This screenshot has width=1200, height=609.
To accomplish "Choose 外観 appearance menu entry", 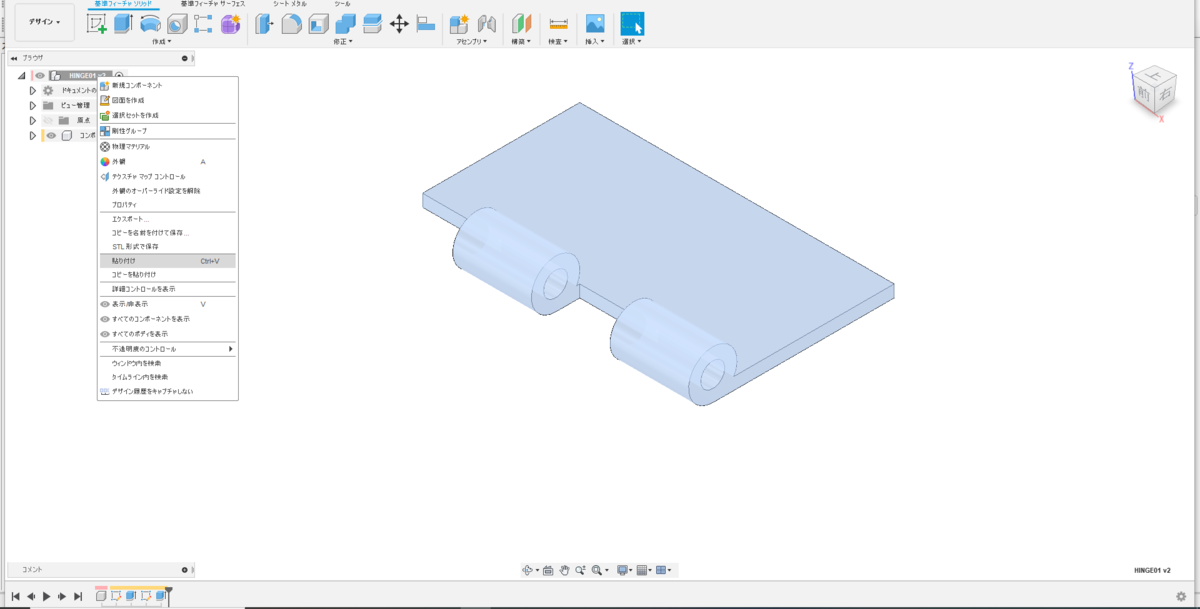I will 168,161.
